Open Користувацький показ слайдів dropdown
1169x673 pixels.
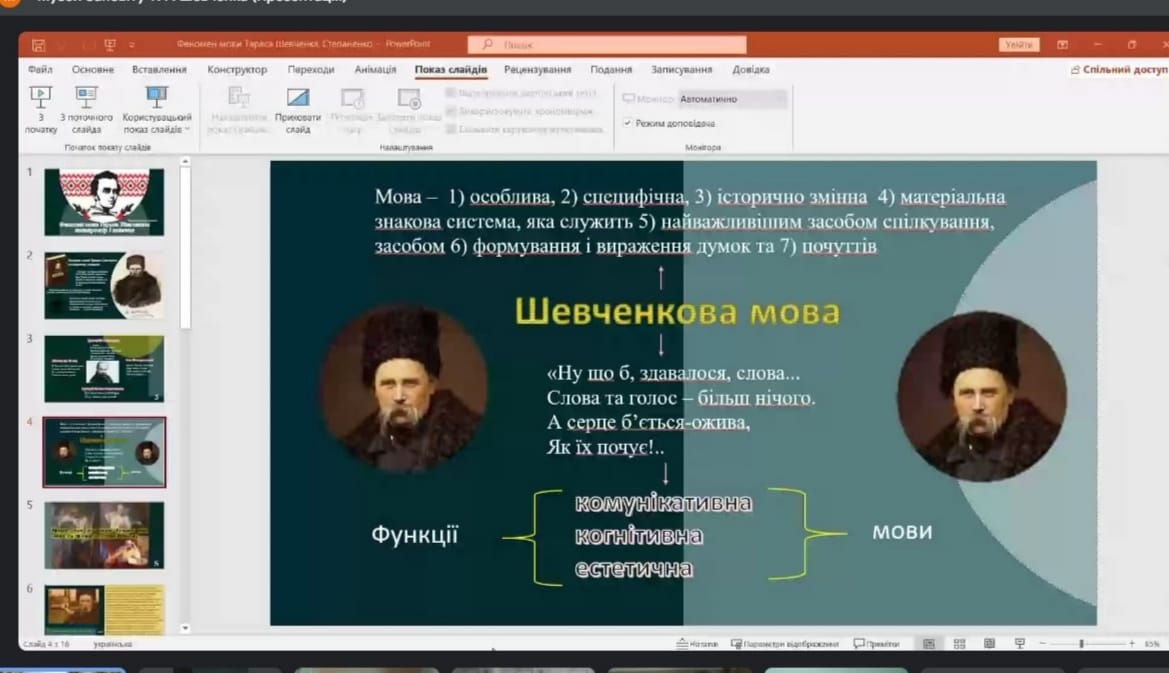click(157, 109)
